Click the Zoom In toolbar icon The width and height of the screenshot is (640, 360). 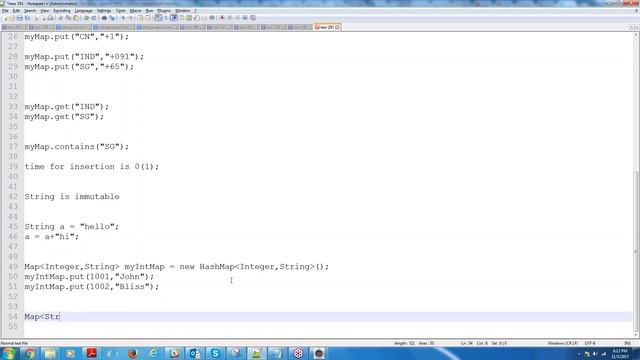[x=123, y=18]
